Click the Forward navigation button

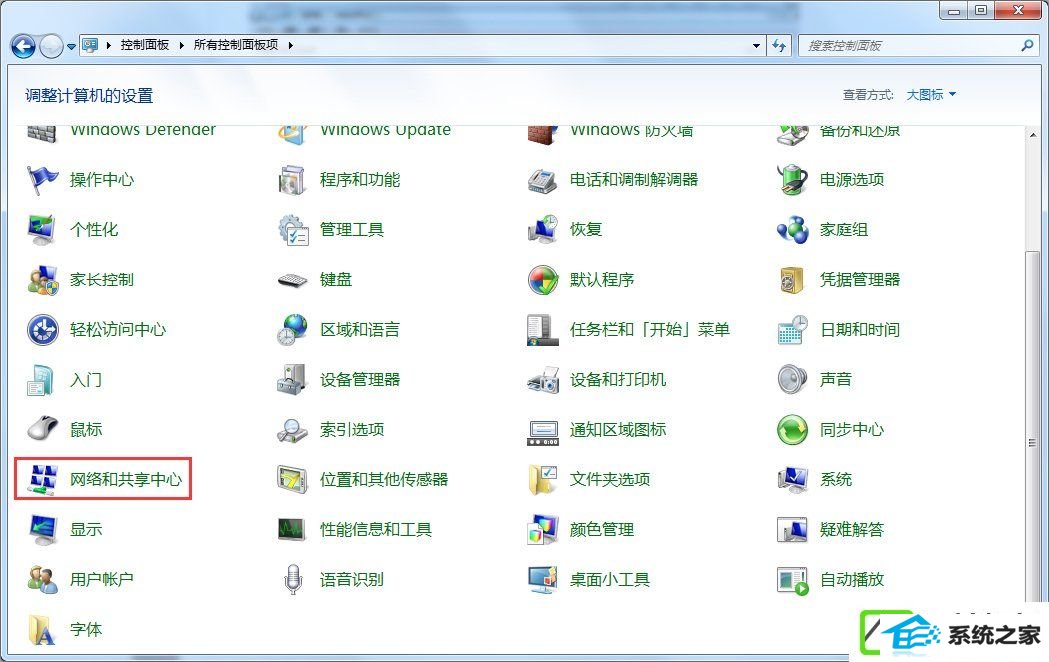click(x=52, y=46)
